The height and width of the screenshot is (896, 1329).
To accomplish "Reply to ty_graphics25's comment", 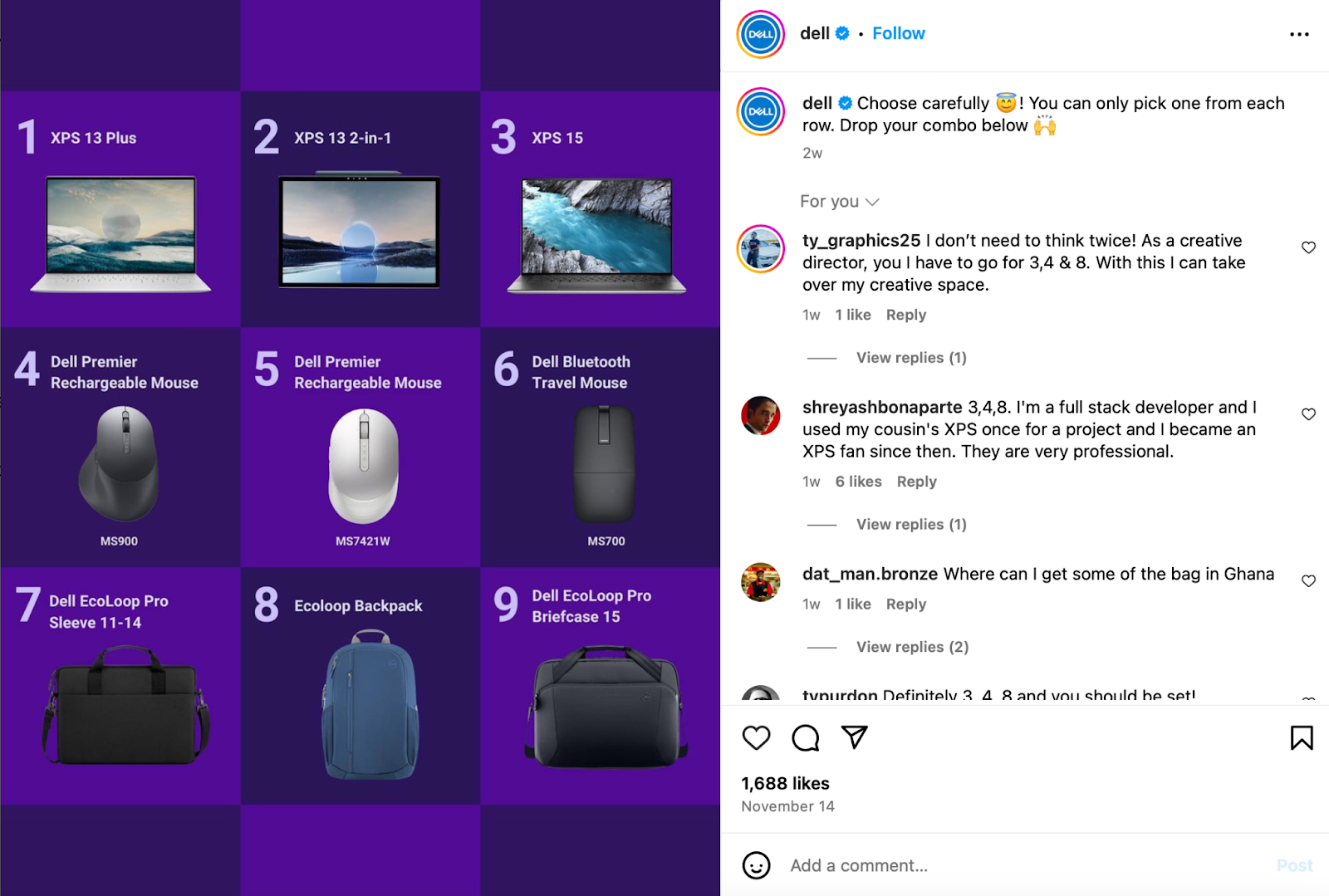I will pyautogui.click(x=905, y=315).
